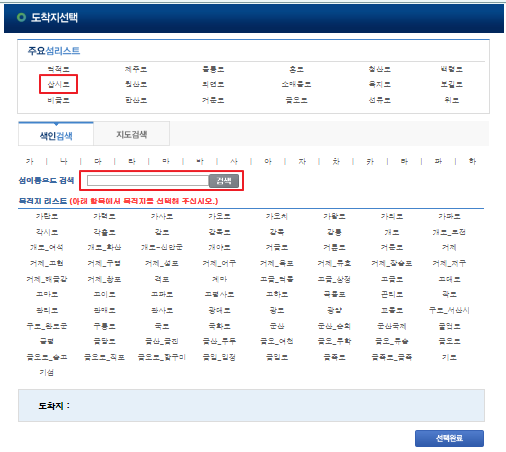506x452 pixels.
Task: Filter destinations by index letter 바
Action: click(200, 161)
